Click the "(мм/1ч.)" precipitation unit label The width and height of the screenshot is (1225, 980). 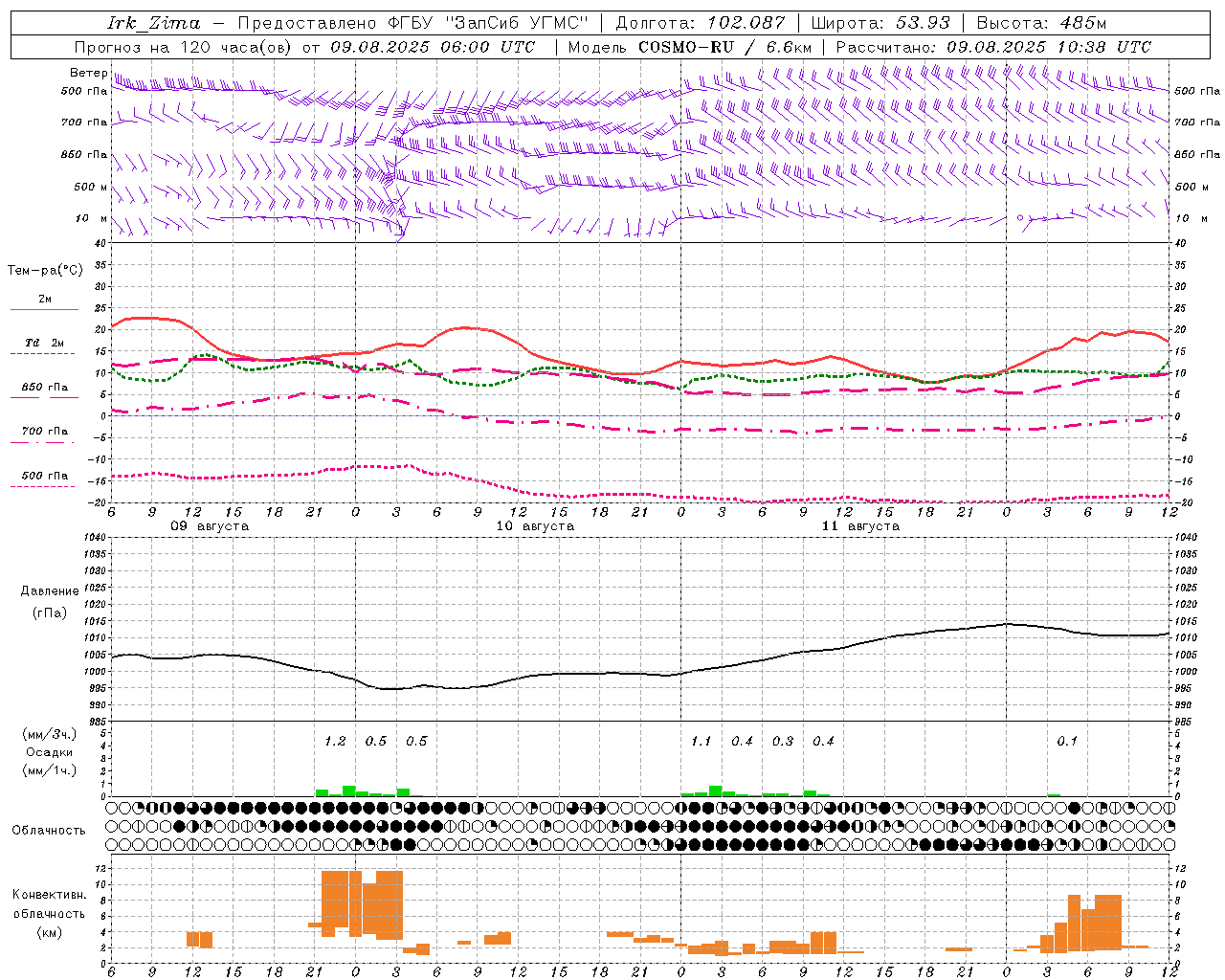50,770
